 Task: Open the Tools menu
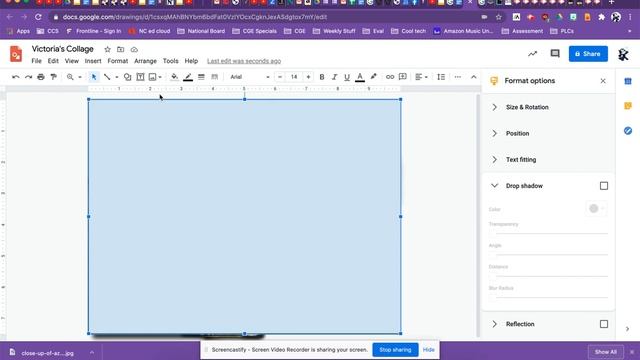point(170,61)
